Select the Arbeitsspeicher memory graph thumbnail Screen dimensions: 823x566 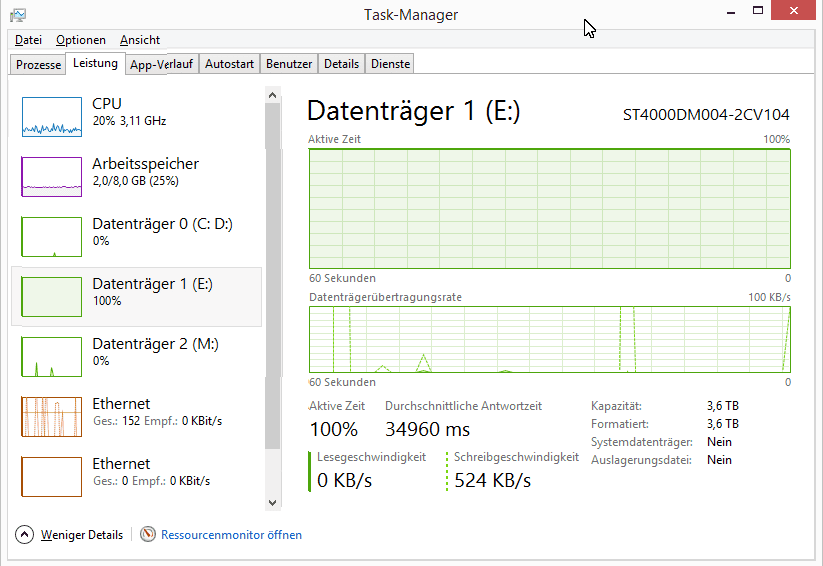tap(52, 177)
